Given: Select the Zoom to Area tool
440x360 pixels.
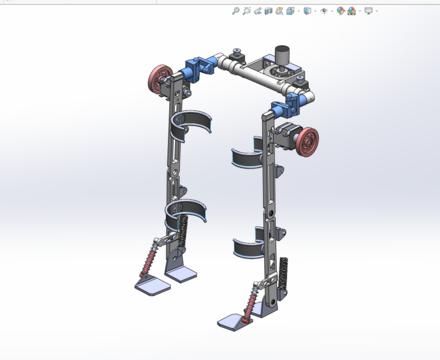Looking at the screenshot, I should tap(246, 11).
